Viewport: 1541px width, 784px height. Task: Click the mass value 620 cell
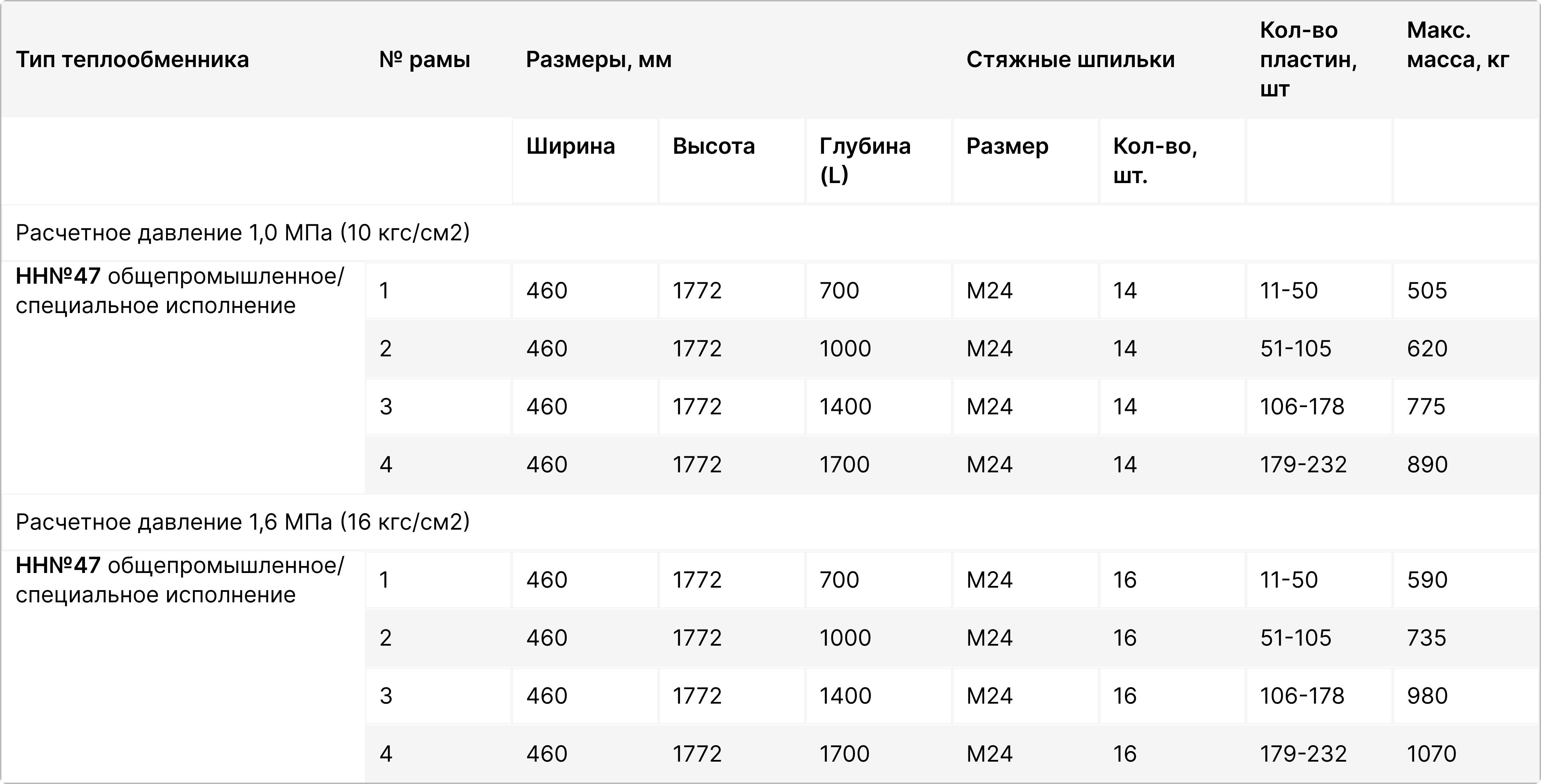pyautogui.click(x=1427, y=349)
